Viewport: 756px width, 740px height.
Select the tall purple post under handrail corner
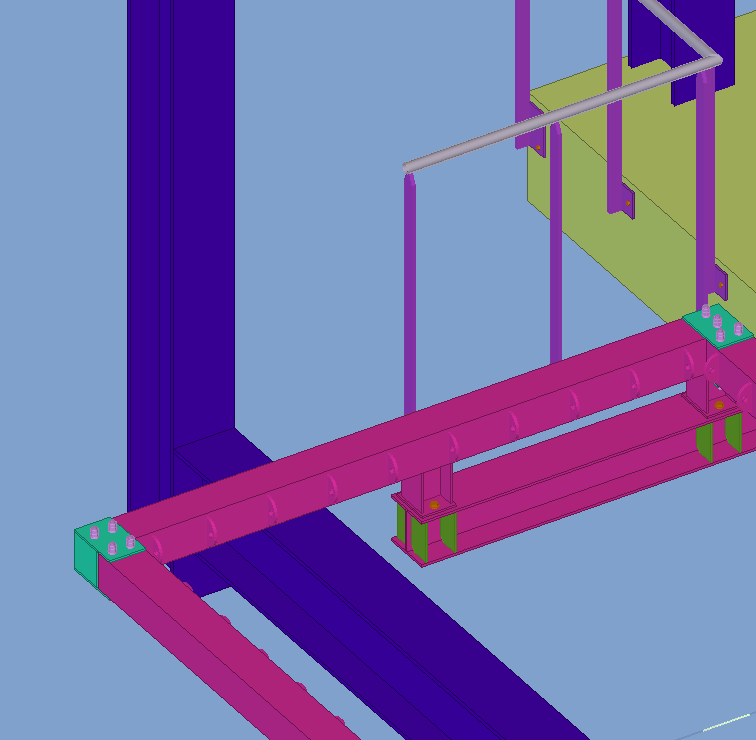pyautogui.click(x=706, y=180)
